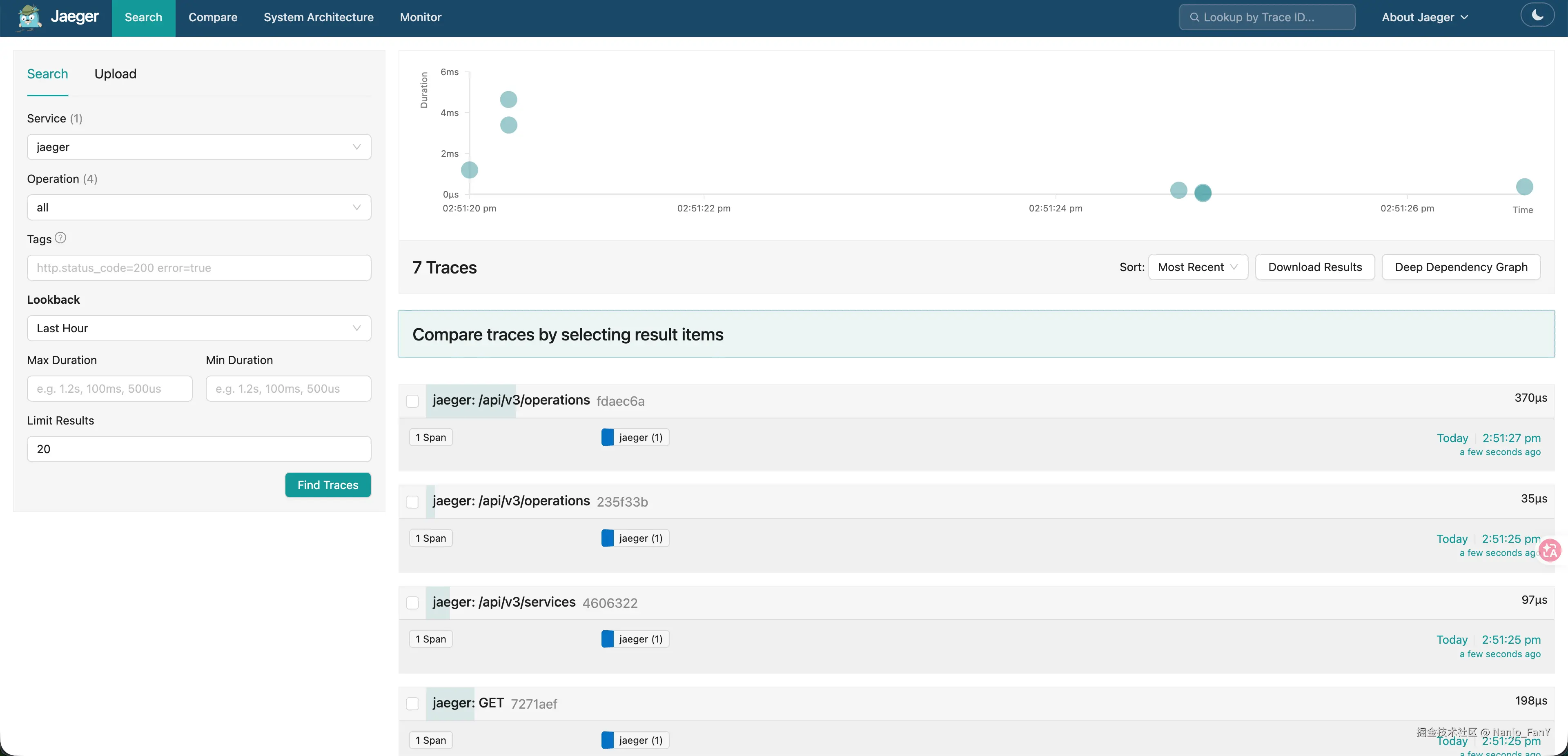Click the Jaeger gopher logo icon
The width and height of the screenshot is (1568, 756).
coord(29,17)
